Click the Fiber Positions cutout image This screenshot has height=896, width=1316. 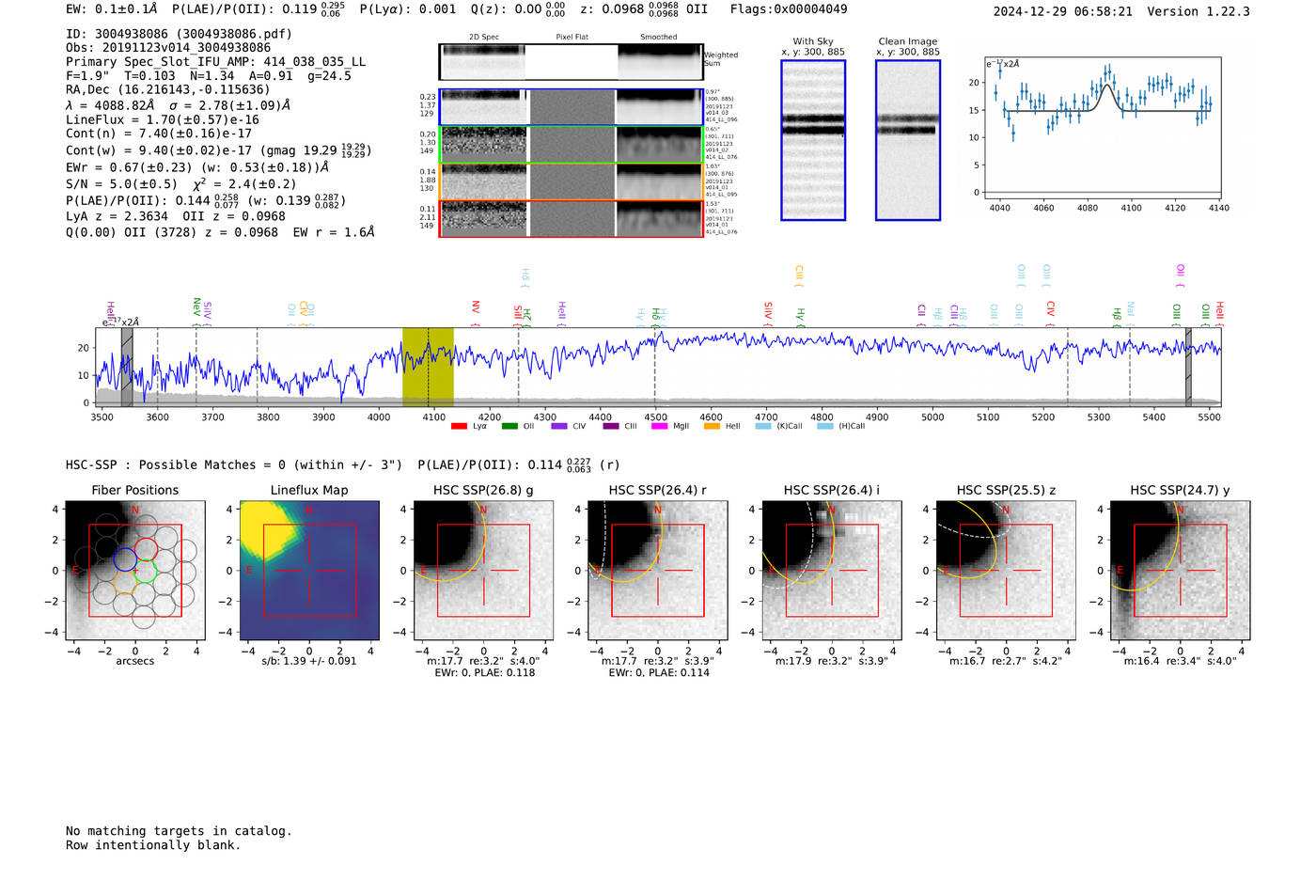pos(135,571)
